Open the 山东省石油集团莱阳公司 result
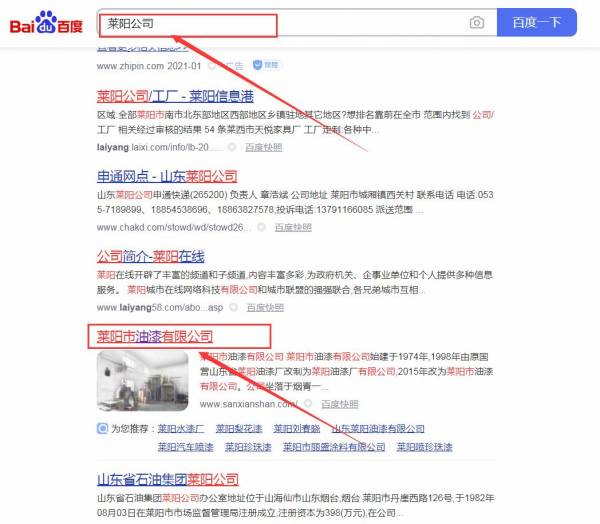The image size is (600, 524). [x=167, y=479]
